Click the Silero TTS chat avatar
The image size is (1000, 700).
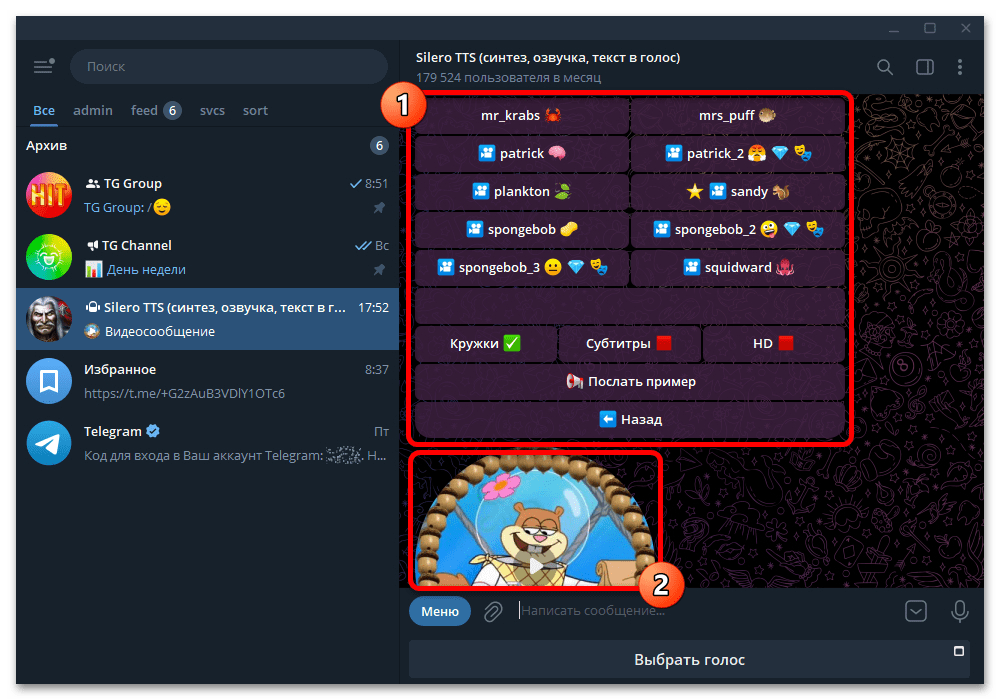(x=48, y=319)
